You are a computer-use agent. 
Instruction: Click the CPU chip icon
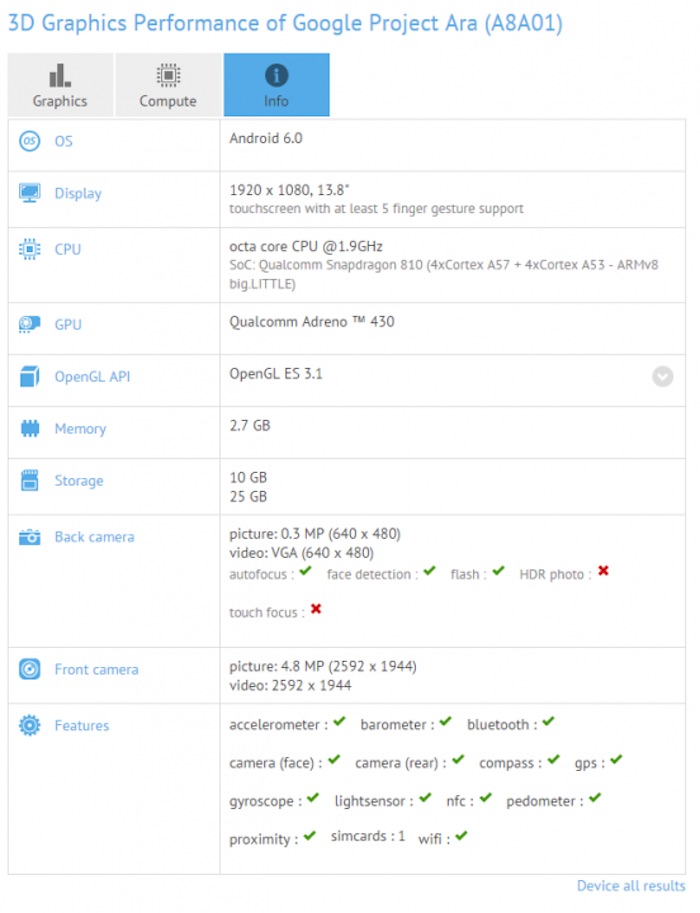pos(30,249)
